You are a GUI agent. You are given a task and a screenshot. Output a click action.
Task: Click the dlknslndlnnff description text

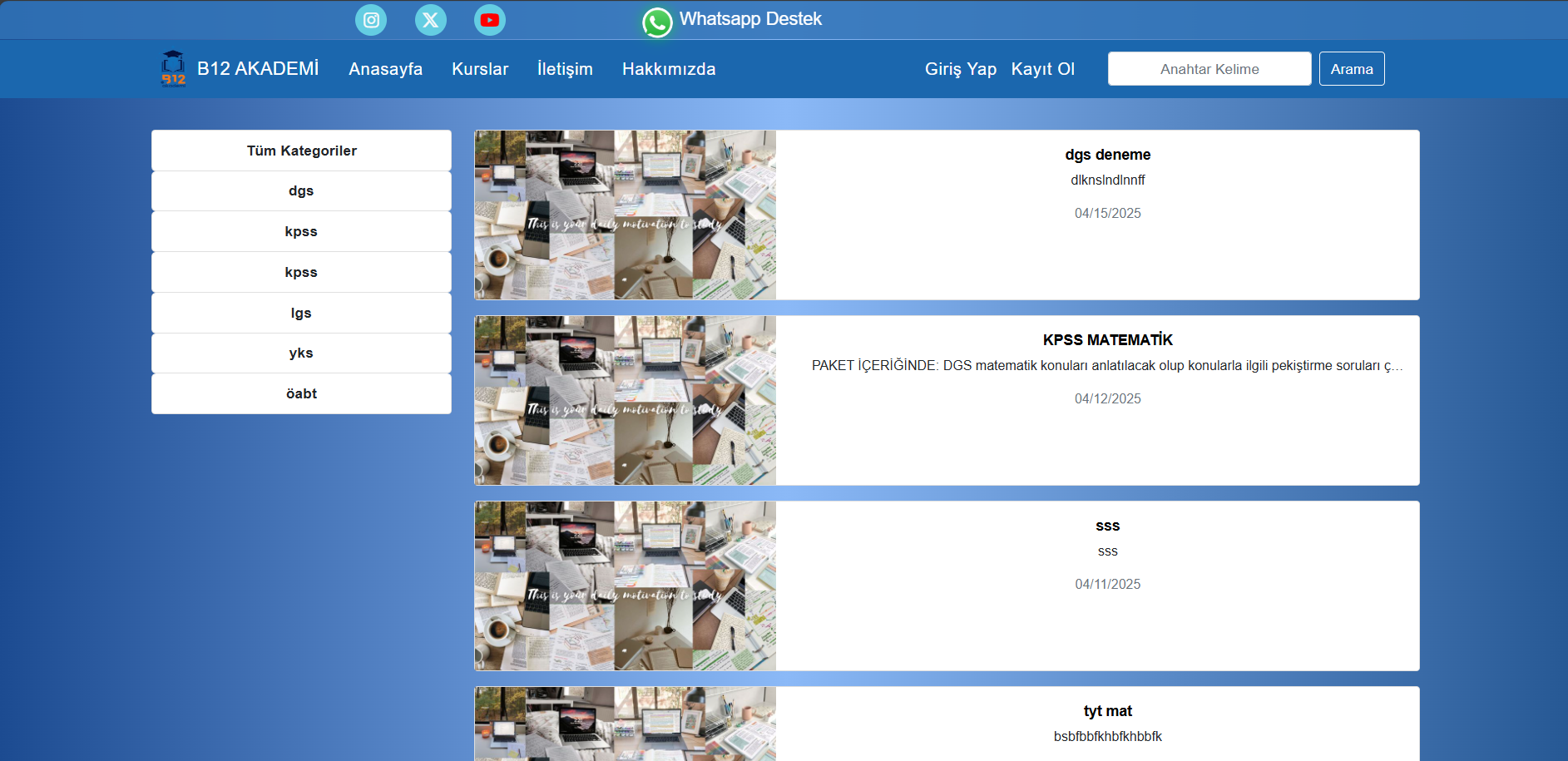pos(1108,180)
